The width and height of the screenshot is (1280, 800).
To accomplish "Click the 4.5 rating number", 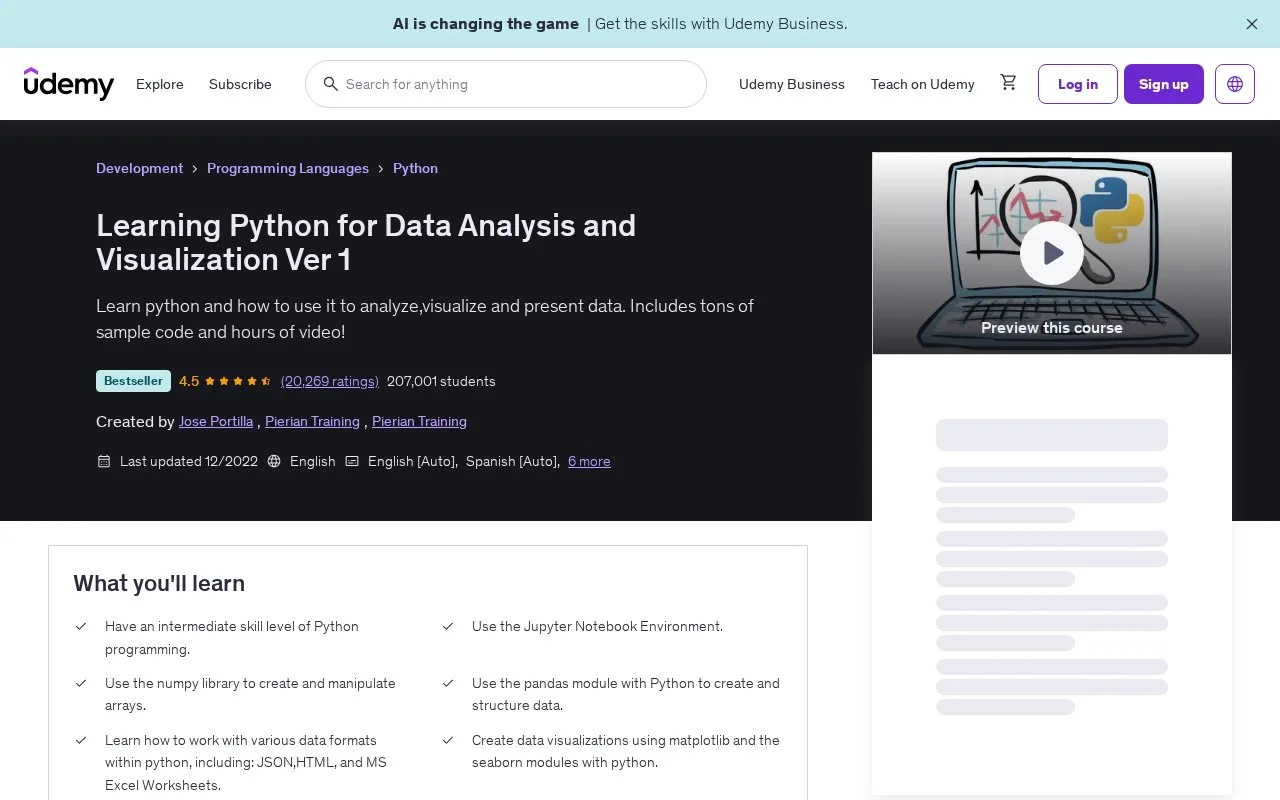I will (x=189, y=381).
